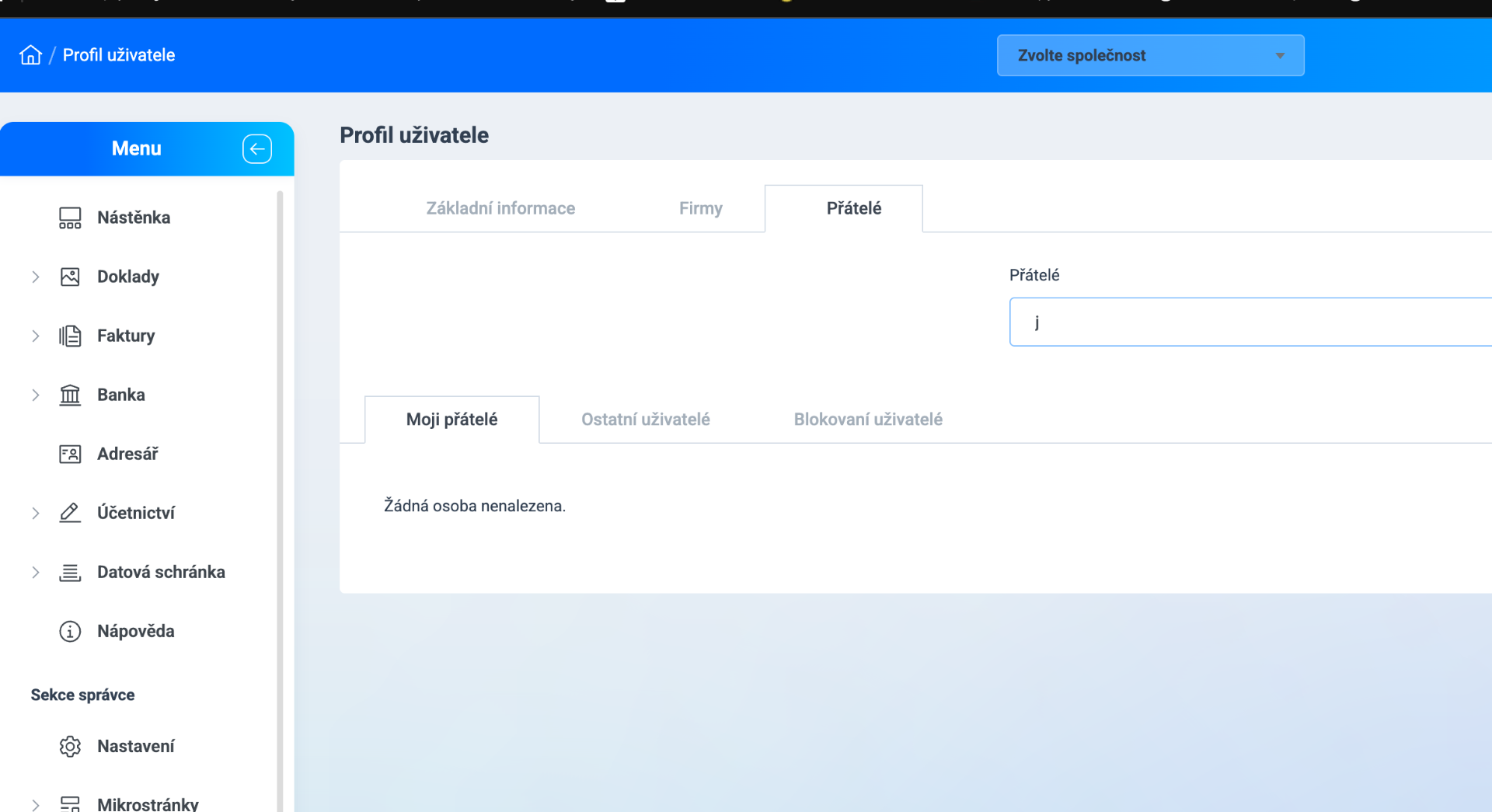Viewport: 1492px width, 812px height.
Task: Click the Účetnictví pencil icon
Action: coord(70,513)
